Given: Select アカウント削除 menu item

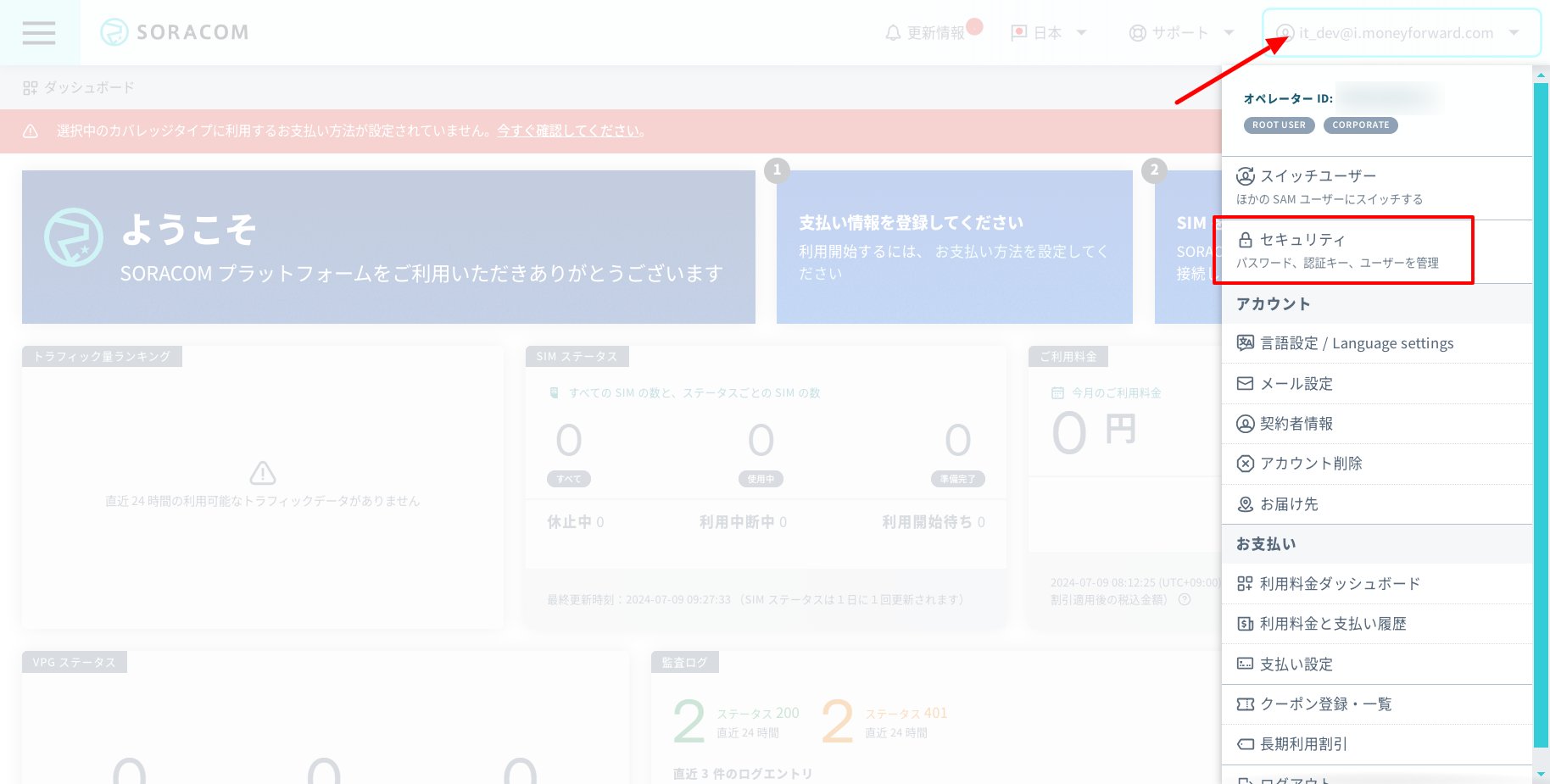Looking at the screenshot, I should [x=1377, y=464].
